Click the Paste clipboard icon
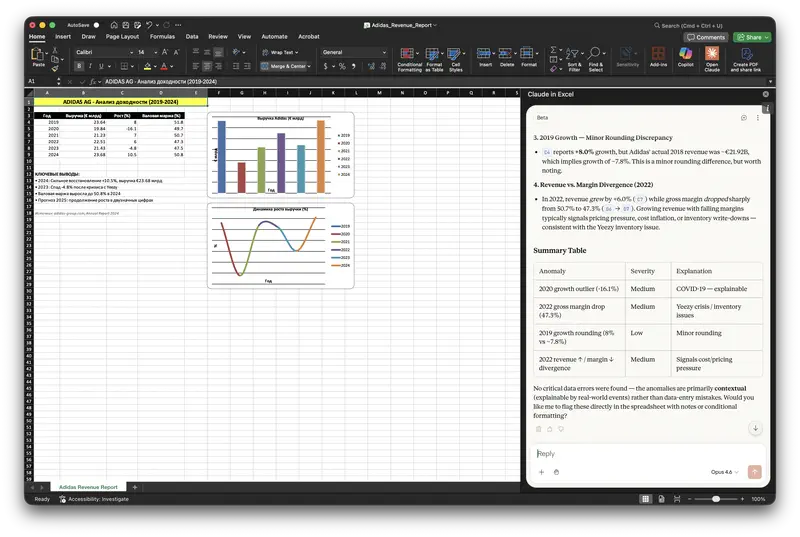Viewport: 800px width, 537px height. pyautogui.click(x=38, y=56)
